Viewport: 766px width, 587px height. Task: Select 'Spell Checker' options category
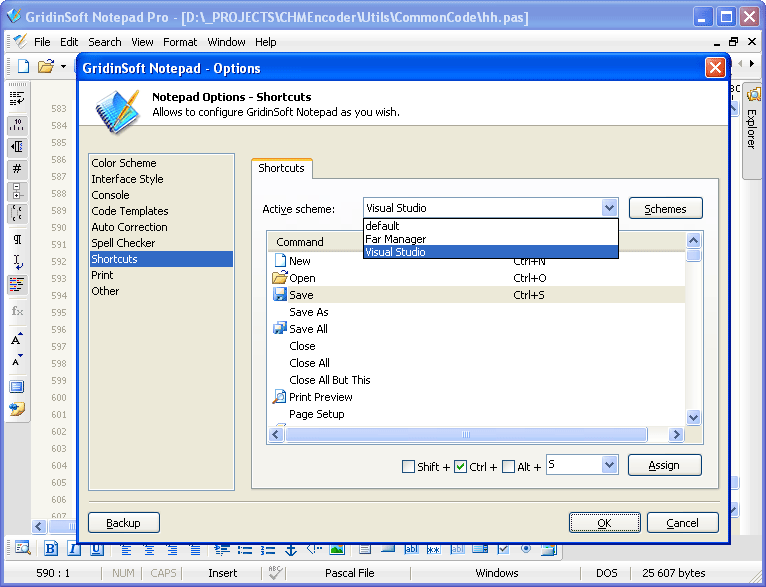[x=161, y=243]
